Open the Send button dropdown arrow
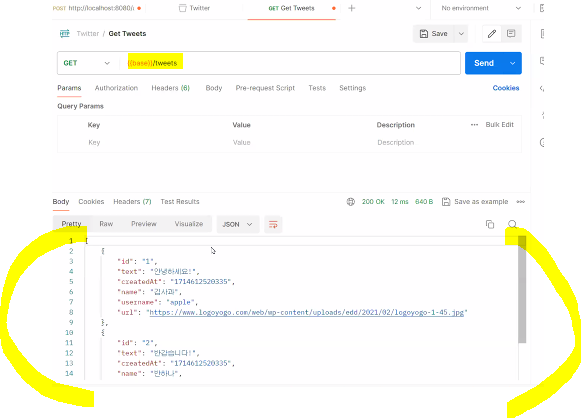The height and width of the screenshot is (418, 581). pyautogui.click(x=512, y=63)
